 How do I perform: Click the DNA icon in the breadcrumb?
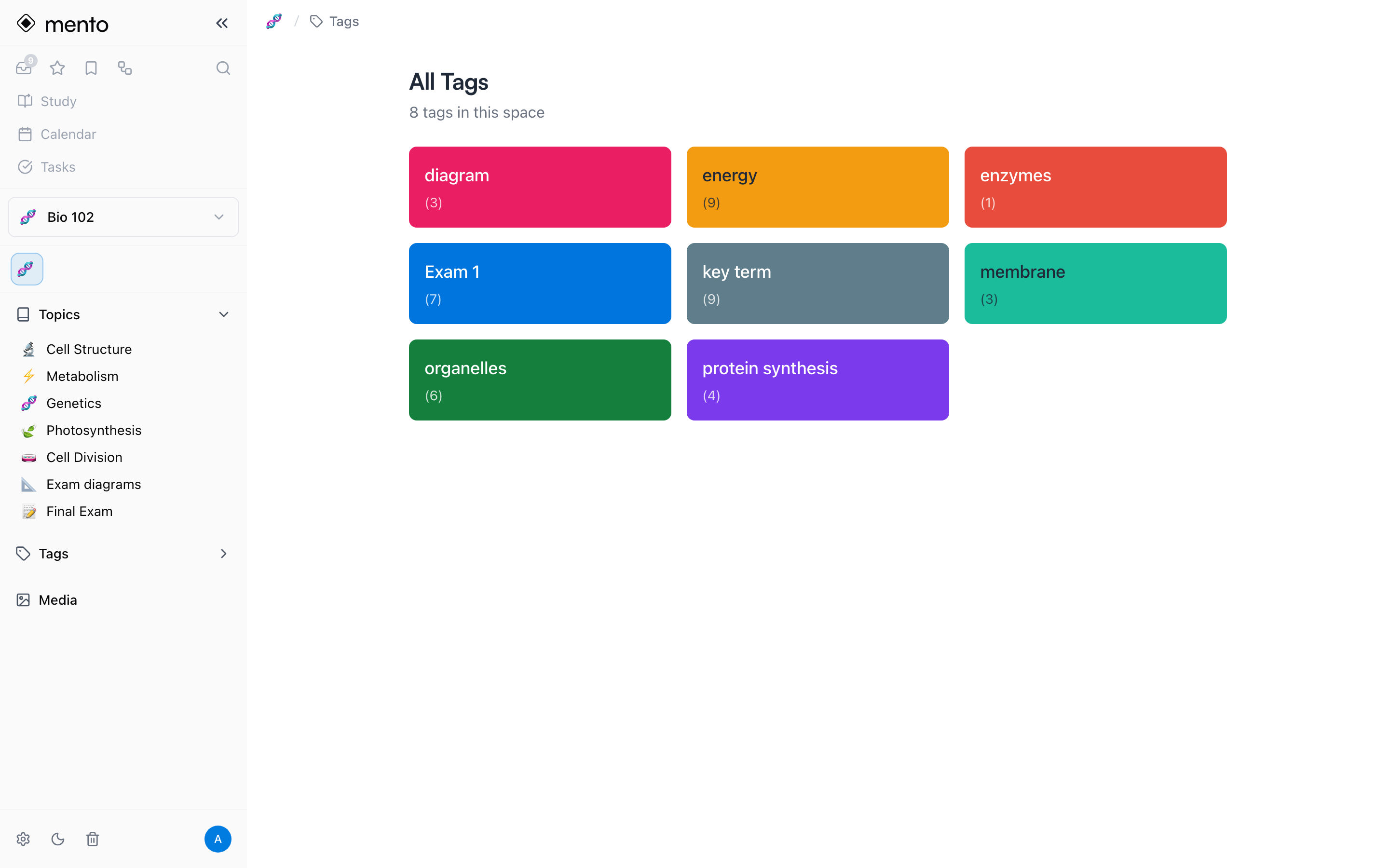(x=274, y=22)
